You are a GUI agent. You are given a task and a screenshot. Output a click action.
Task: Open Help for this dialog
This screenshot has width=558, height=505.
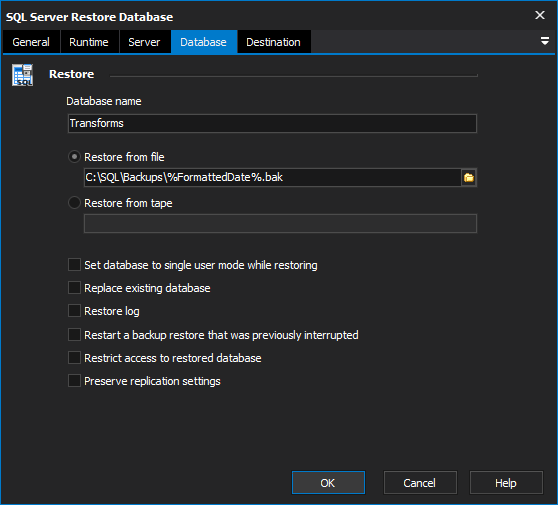(x=506, y=483)
